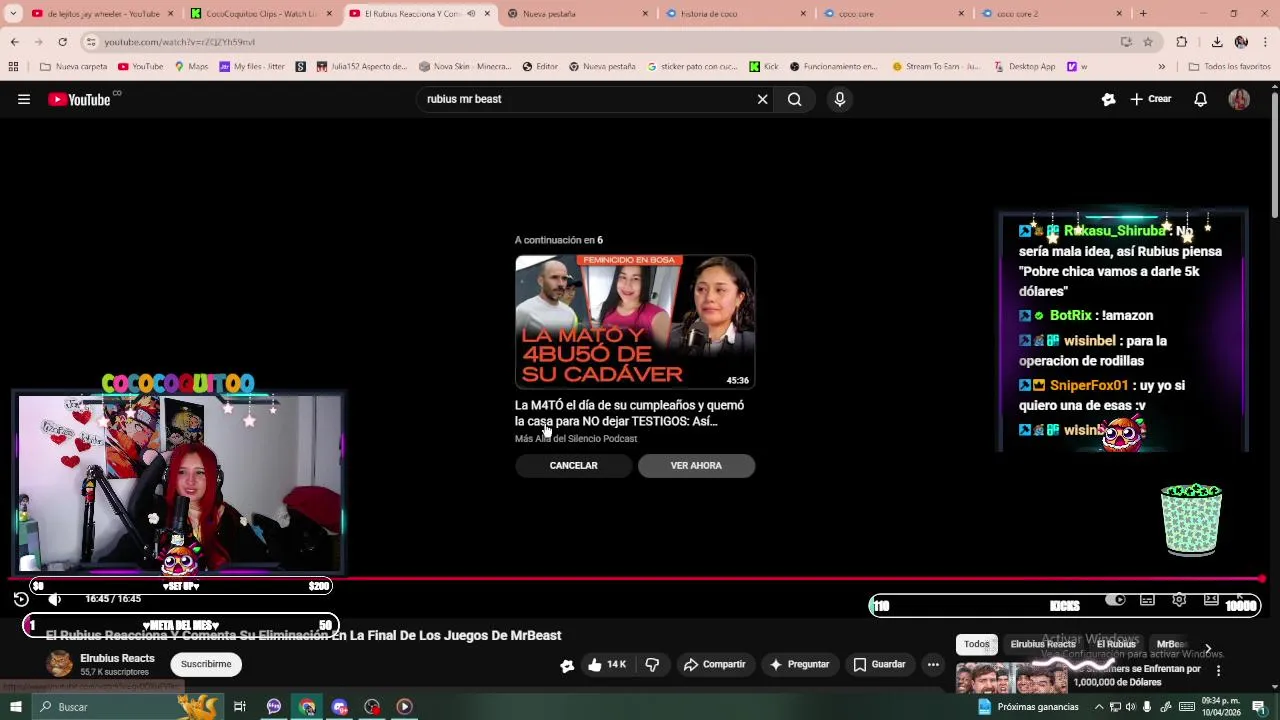This screenshot has width=1280, height=720.
Task: Open the Elrubius Reacts channel name
Action: [x=117, y=658]
